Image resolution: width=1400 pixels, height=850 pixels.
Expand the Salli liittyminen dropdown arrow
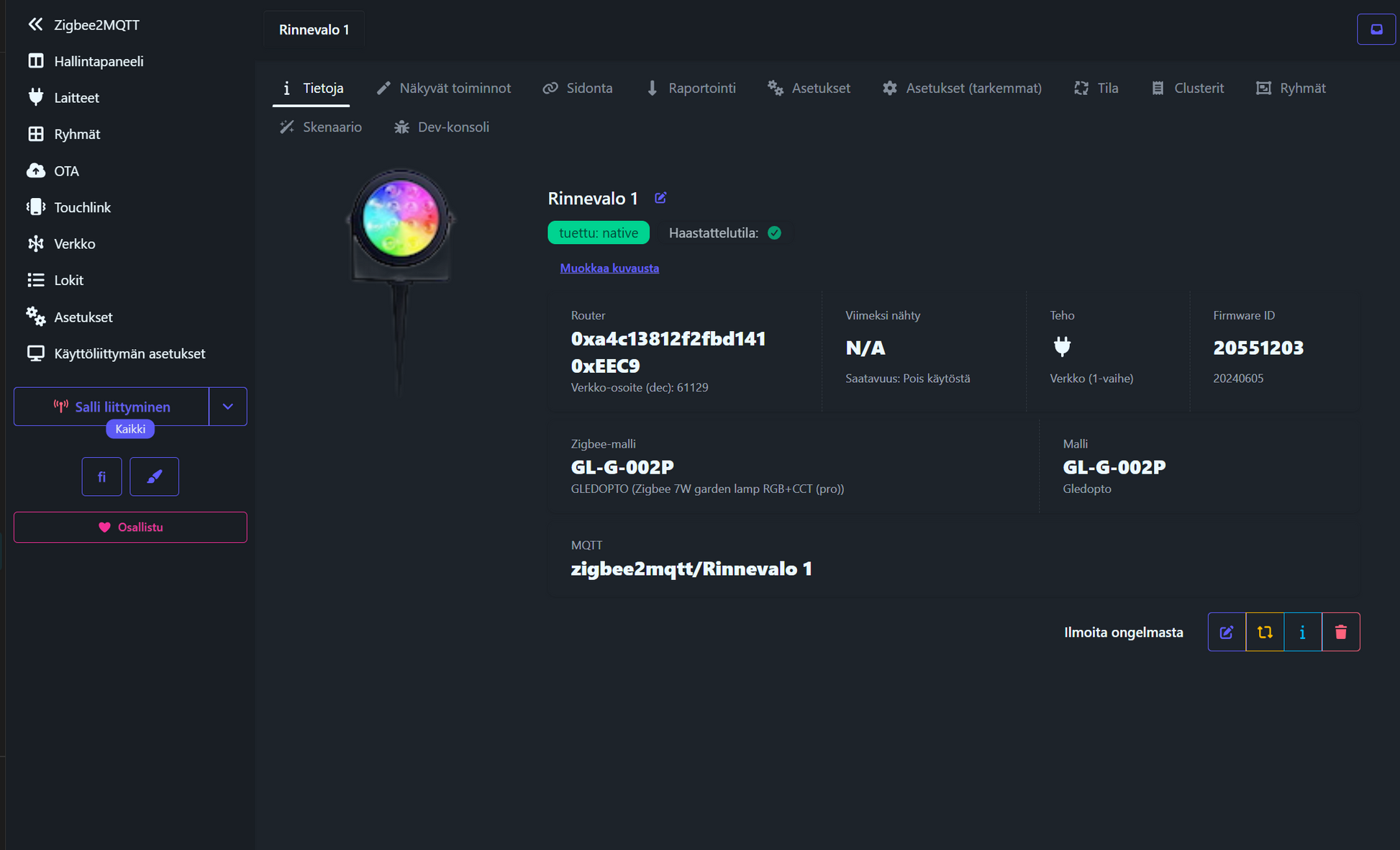[x=228, y=407]
